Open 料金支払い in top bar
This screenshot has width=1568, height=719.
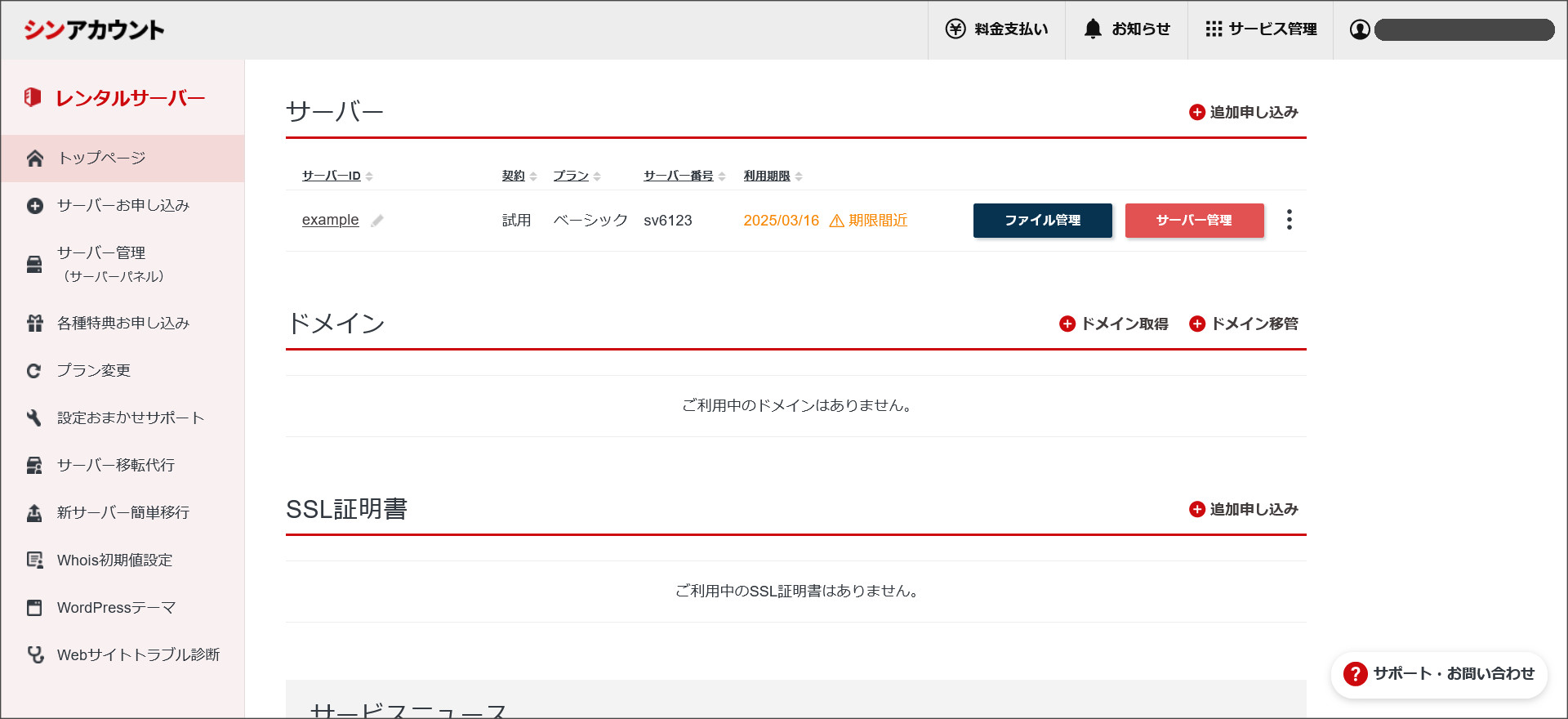pyautogui.click(x=996, y=29)
